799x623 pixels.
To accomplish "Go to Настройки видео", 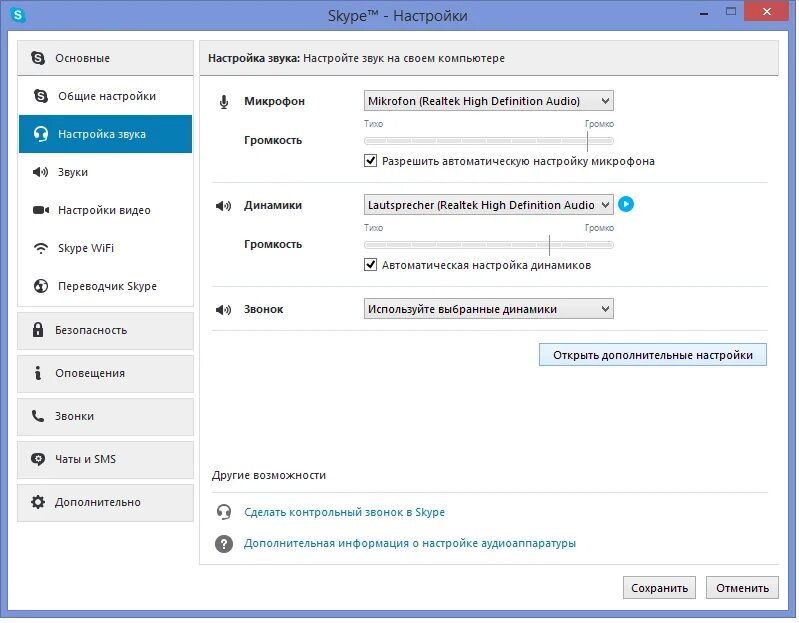I will point(105,210).
